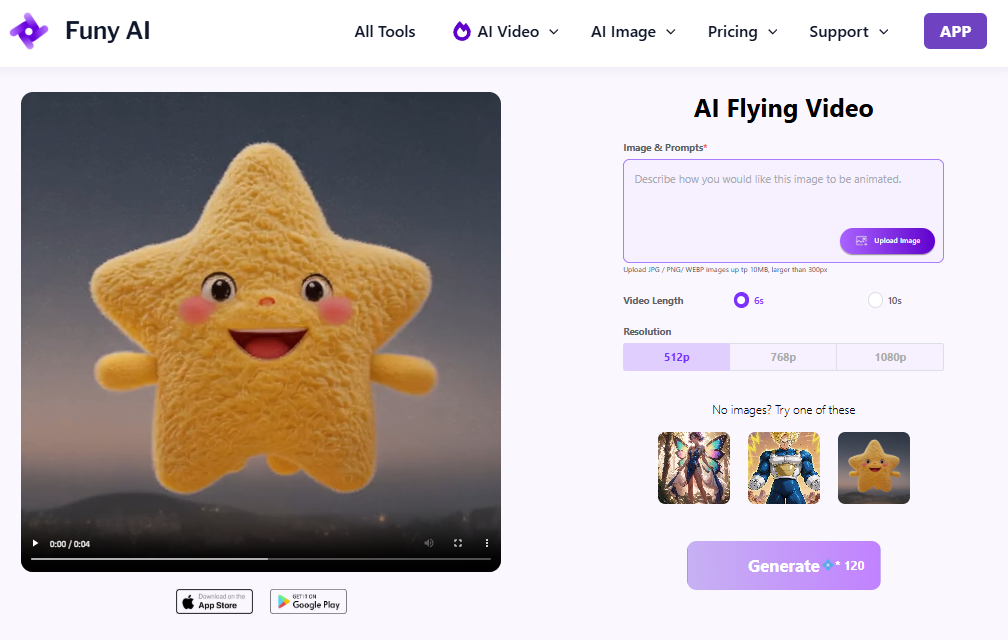Enter fullscreen on the video player

458,542
